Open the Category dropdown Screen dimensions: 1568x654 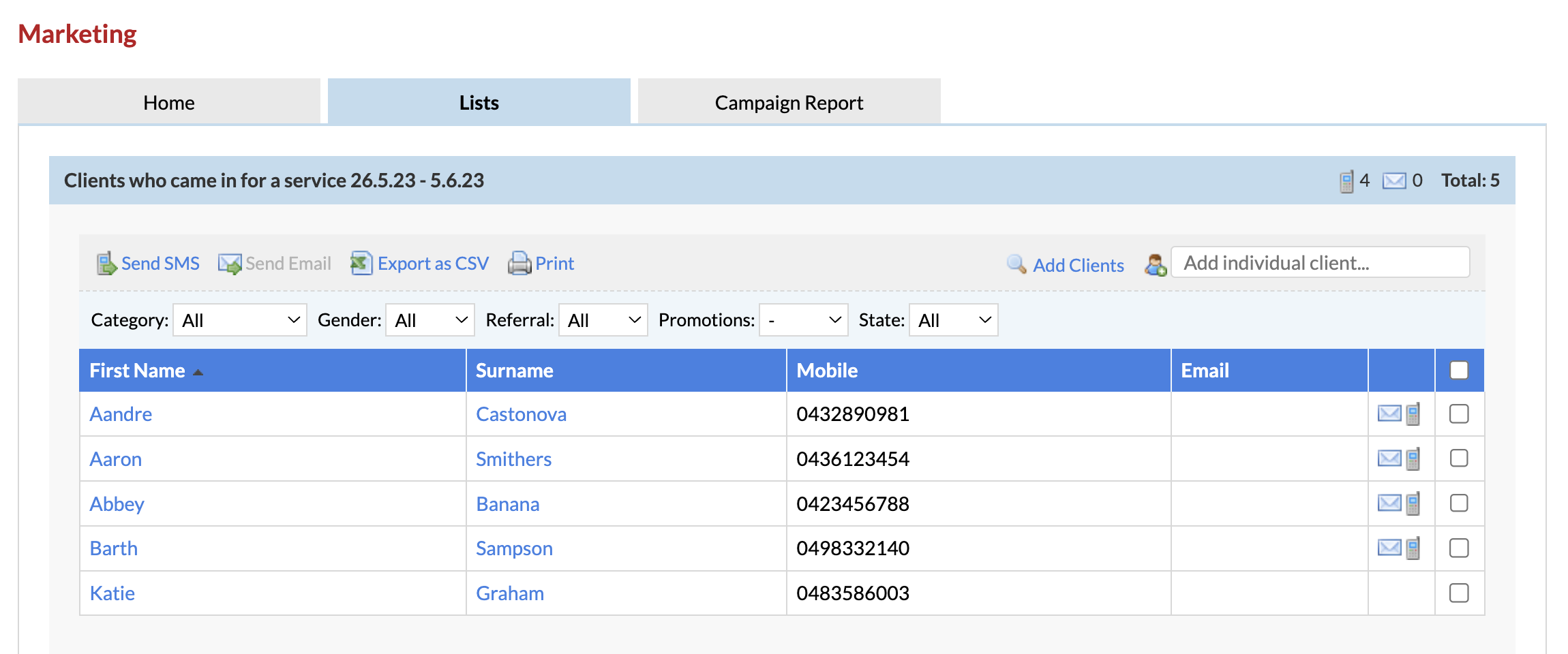click(x=240, y=320)
